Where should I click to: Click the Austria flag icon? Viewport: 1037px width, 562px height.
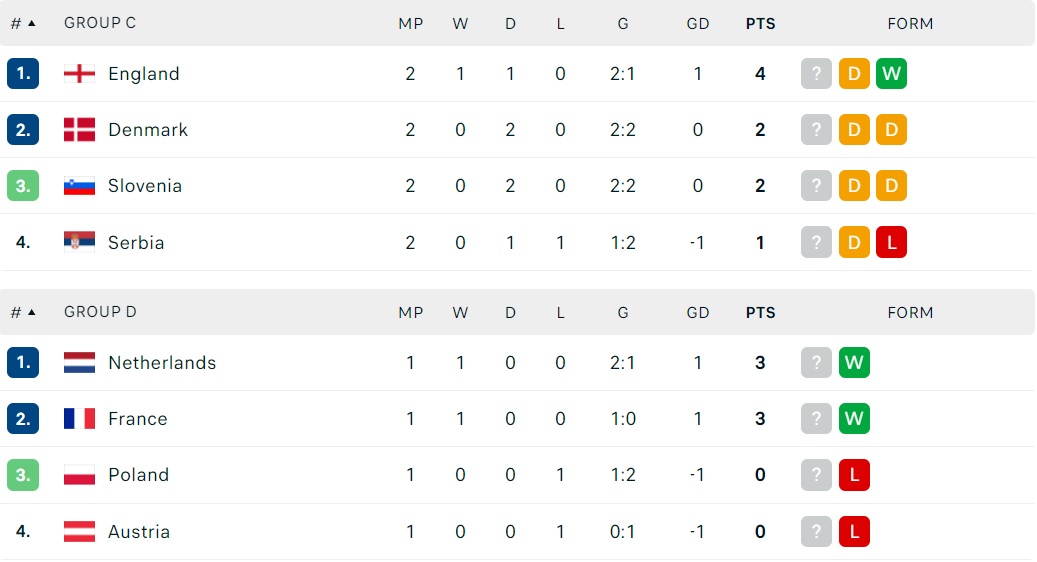[79, 532]
